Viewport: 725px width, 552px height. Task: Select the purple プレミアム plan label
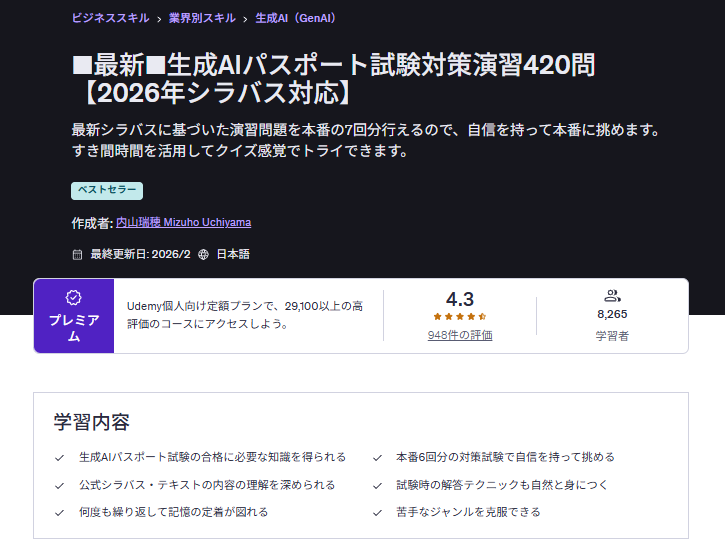(73, 328)
